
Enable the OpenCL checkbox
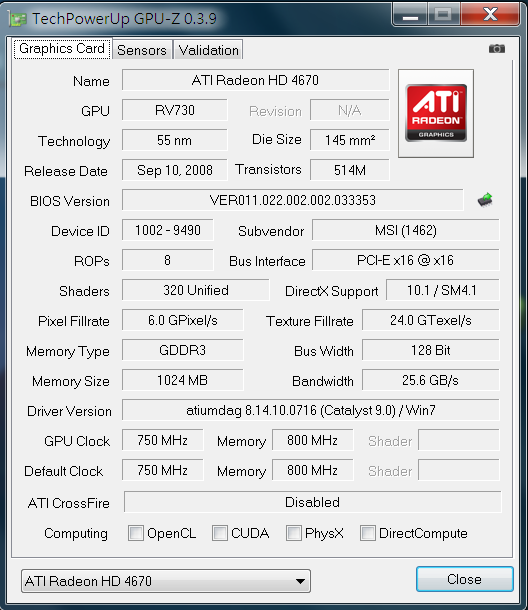tap(136, 533)
